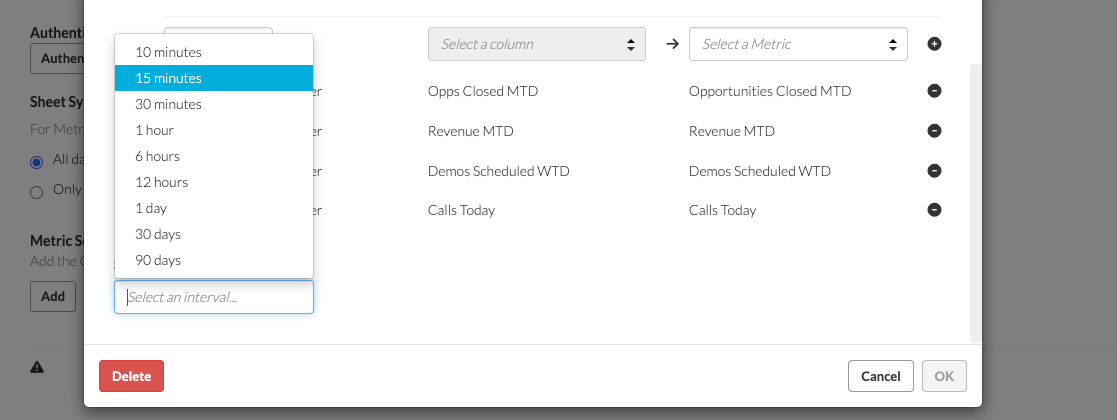1117x420 pixels.
Task: Select the All data radio button
Action: 36,162
